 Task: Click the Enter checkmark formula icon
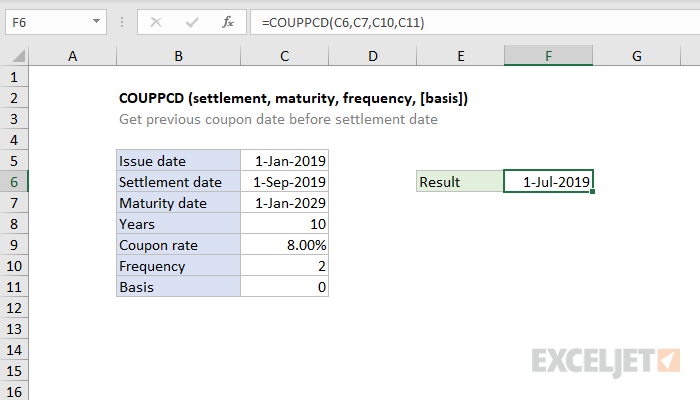[192, 22]
